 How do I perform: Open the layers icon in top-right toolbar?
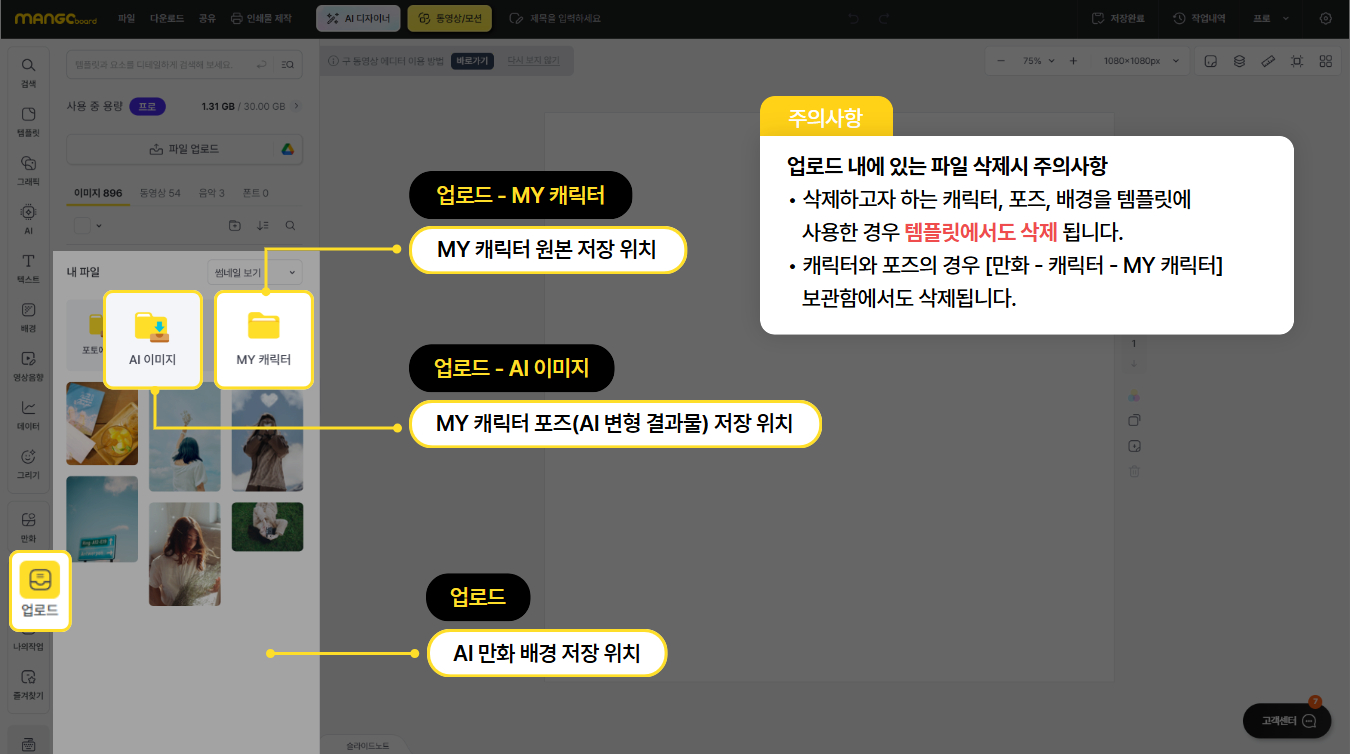pyautogui.click(x=1239, y=61)
